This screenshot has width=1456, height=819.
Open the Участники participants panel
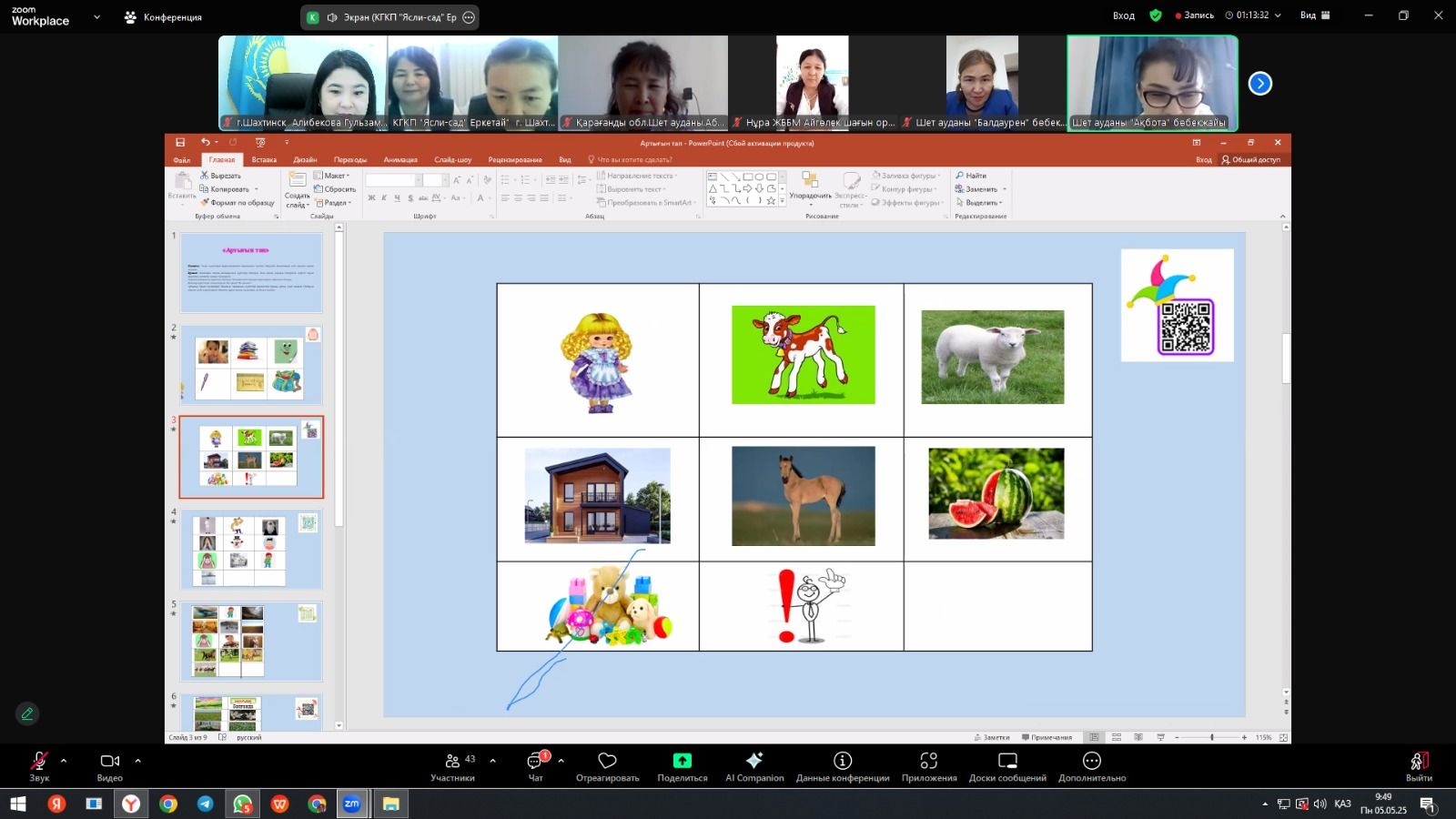coord(453,765)
